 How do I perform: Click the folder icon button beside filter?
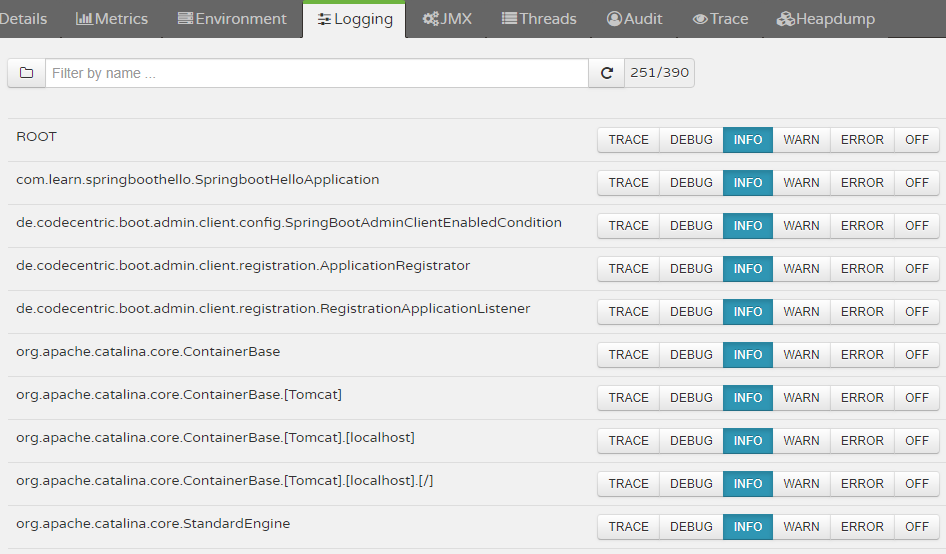[x=27, y=73]
